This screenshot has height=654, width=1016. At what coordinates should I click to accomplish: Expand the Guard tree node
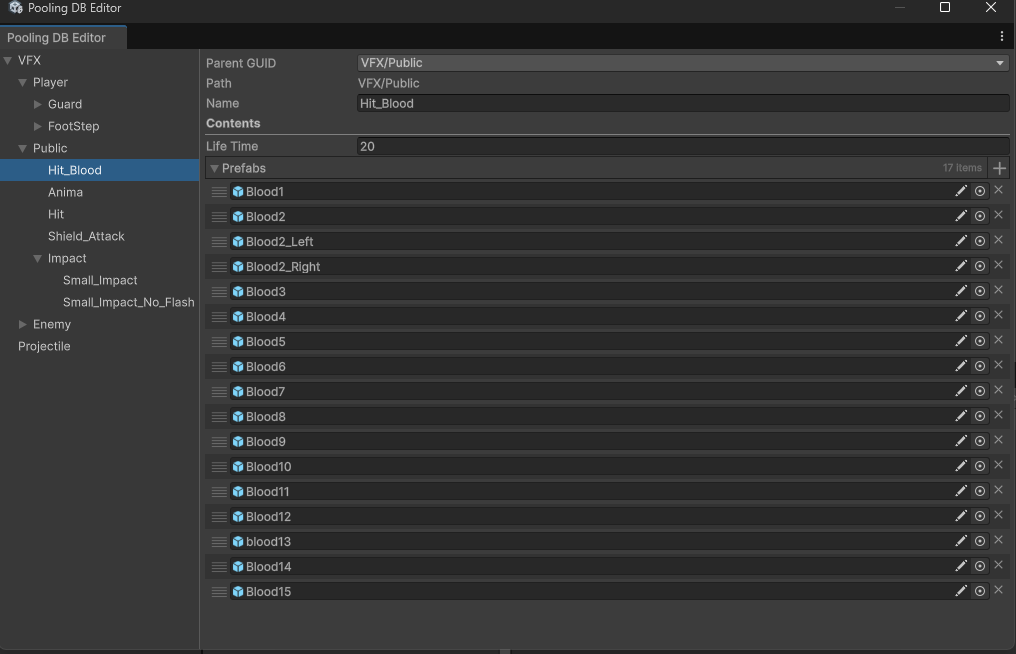tap(38, 104)
